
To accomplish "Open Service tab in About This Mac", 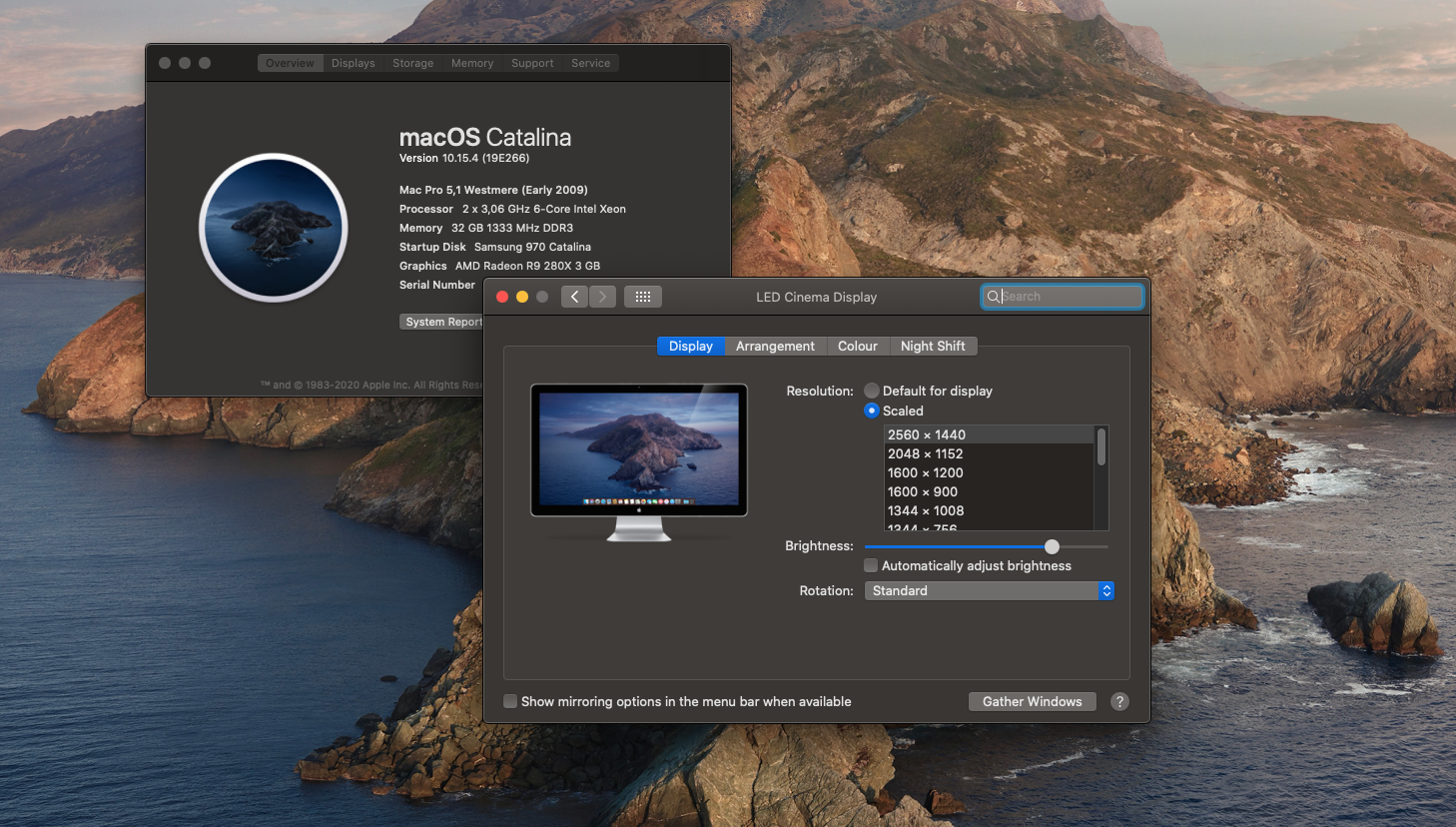I will pyautogui.click(x=591, y=63).
